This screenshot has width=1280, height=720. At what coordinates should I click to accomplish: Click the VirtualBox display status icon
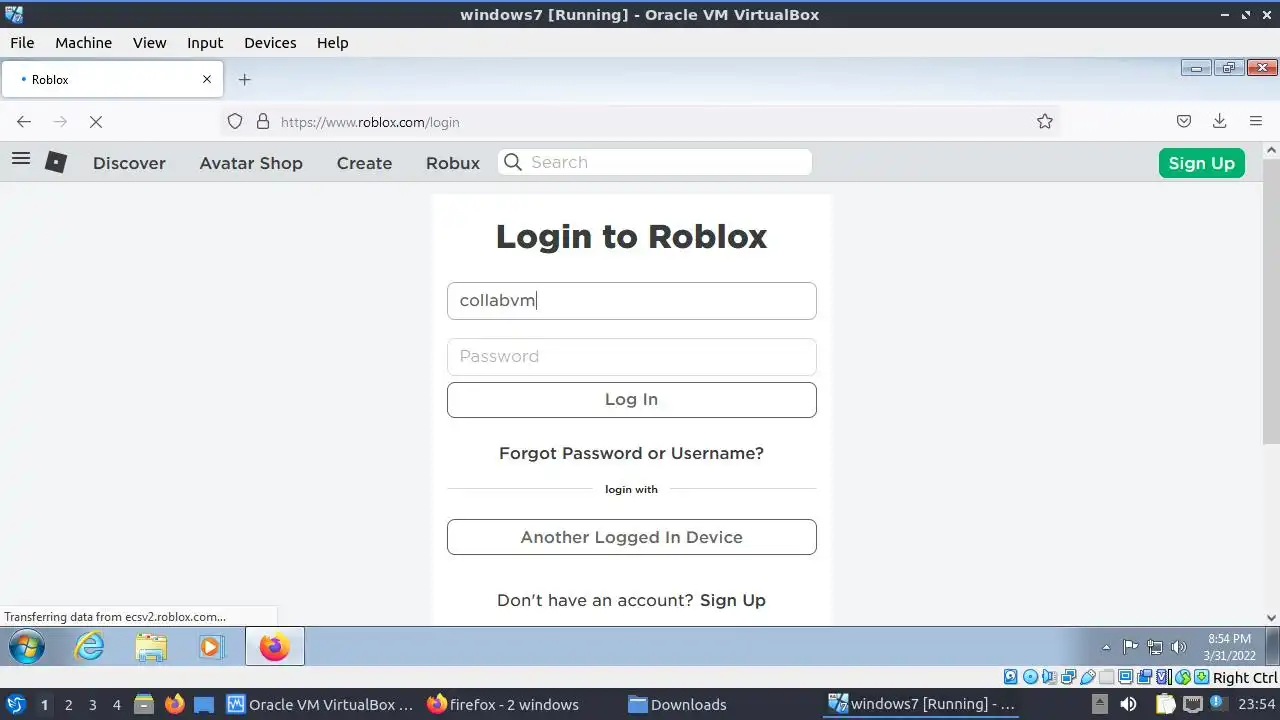[x=1125, y=677]
